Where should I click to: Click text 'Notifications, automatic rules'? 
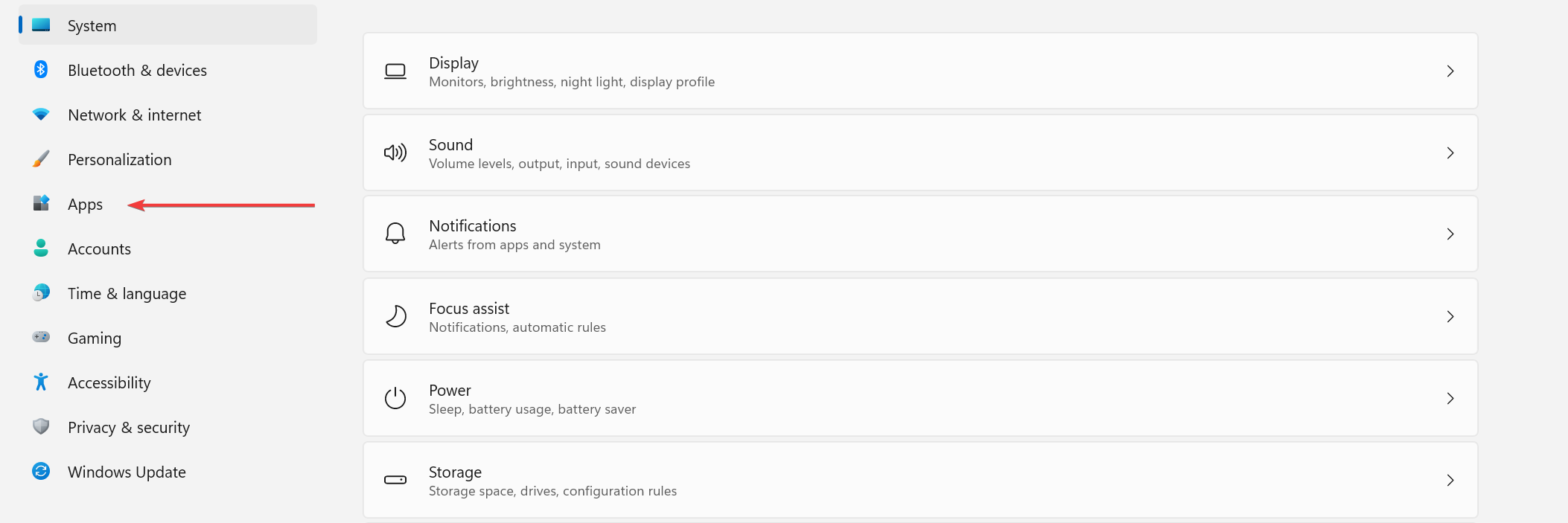(517, 327)
